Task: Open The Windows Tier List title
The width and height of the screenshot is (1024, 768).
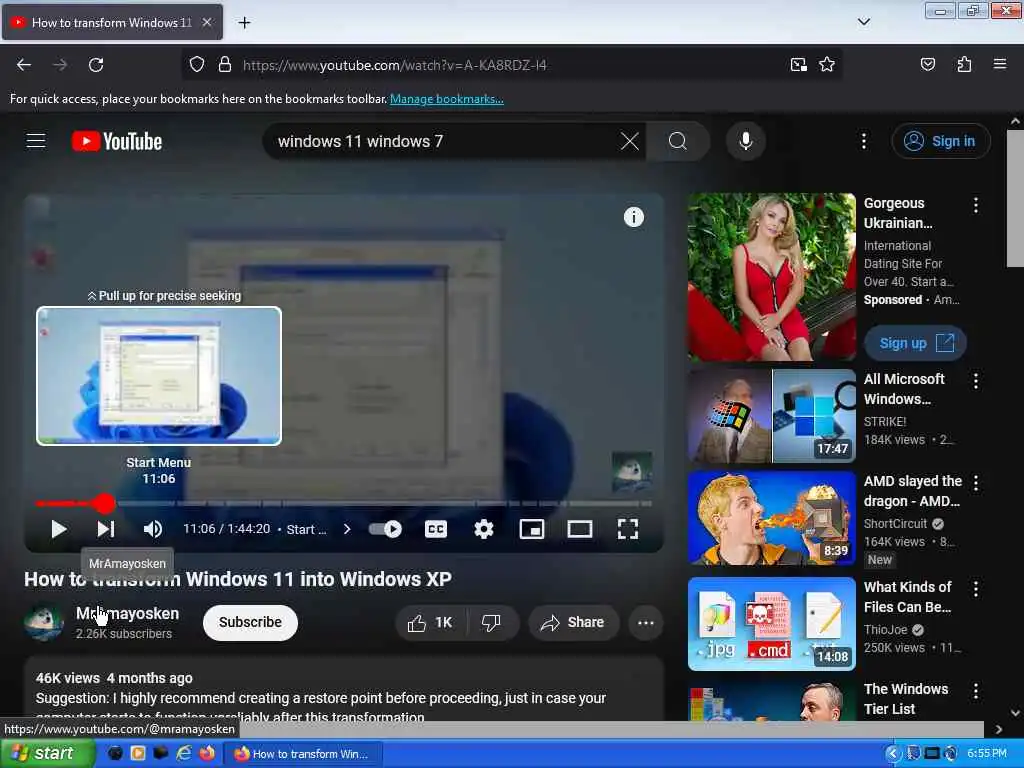Action: (906, 699)
